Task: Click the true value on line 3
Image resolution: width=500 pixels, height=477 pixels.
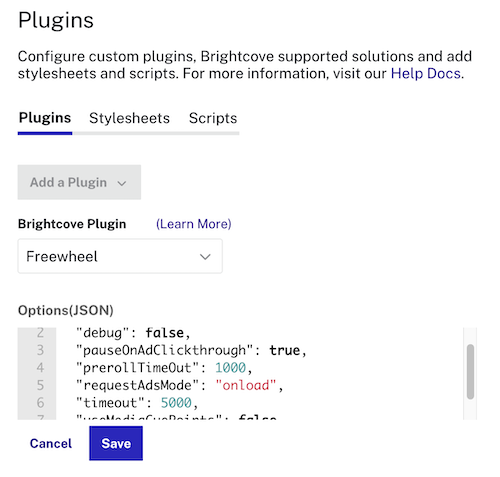Action: point(285,350)
